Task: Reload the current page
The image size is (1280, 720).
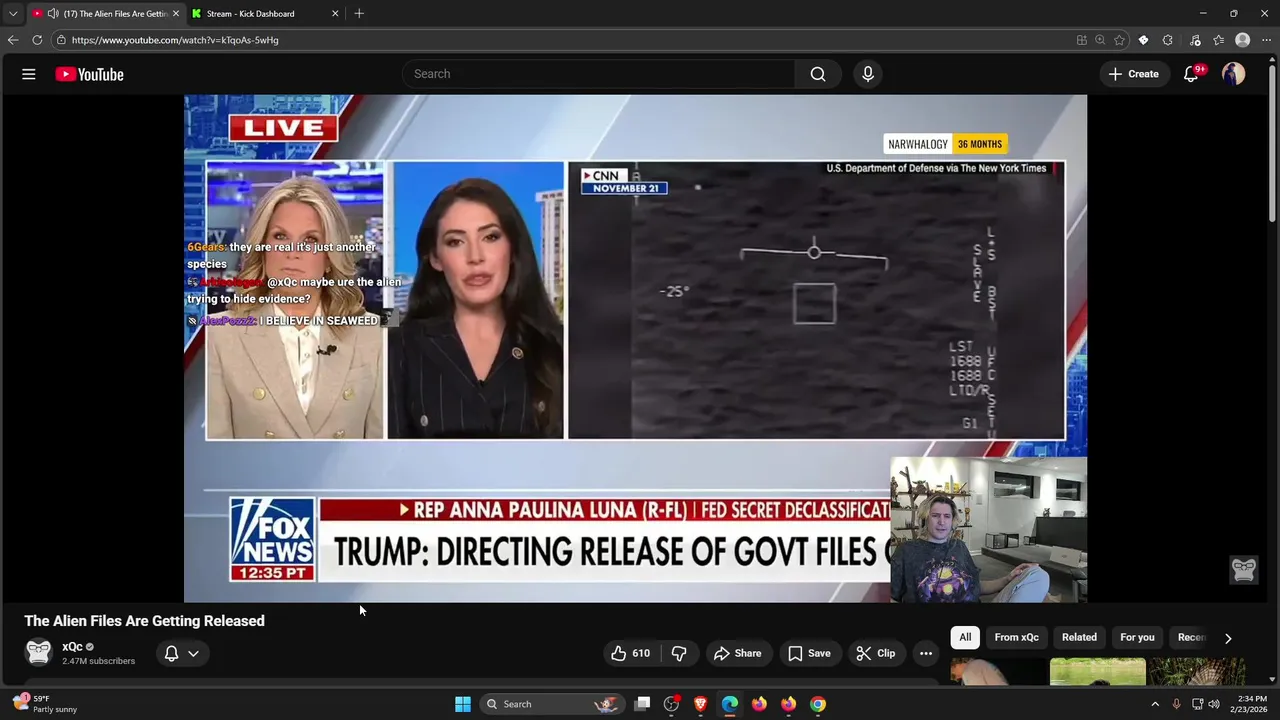Action: click(37, 40)
